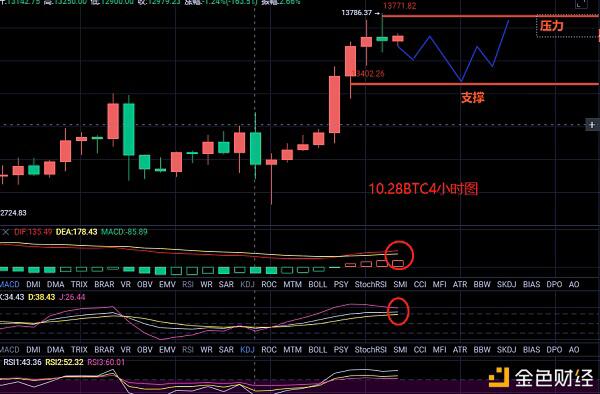Select the greyed KDJ tab under the MACD panel

coord(247,284)
